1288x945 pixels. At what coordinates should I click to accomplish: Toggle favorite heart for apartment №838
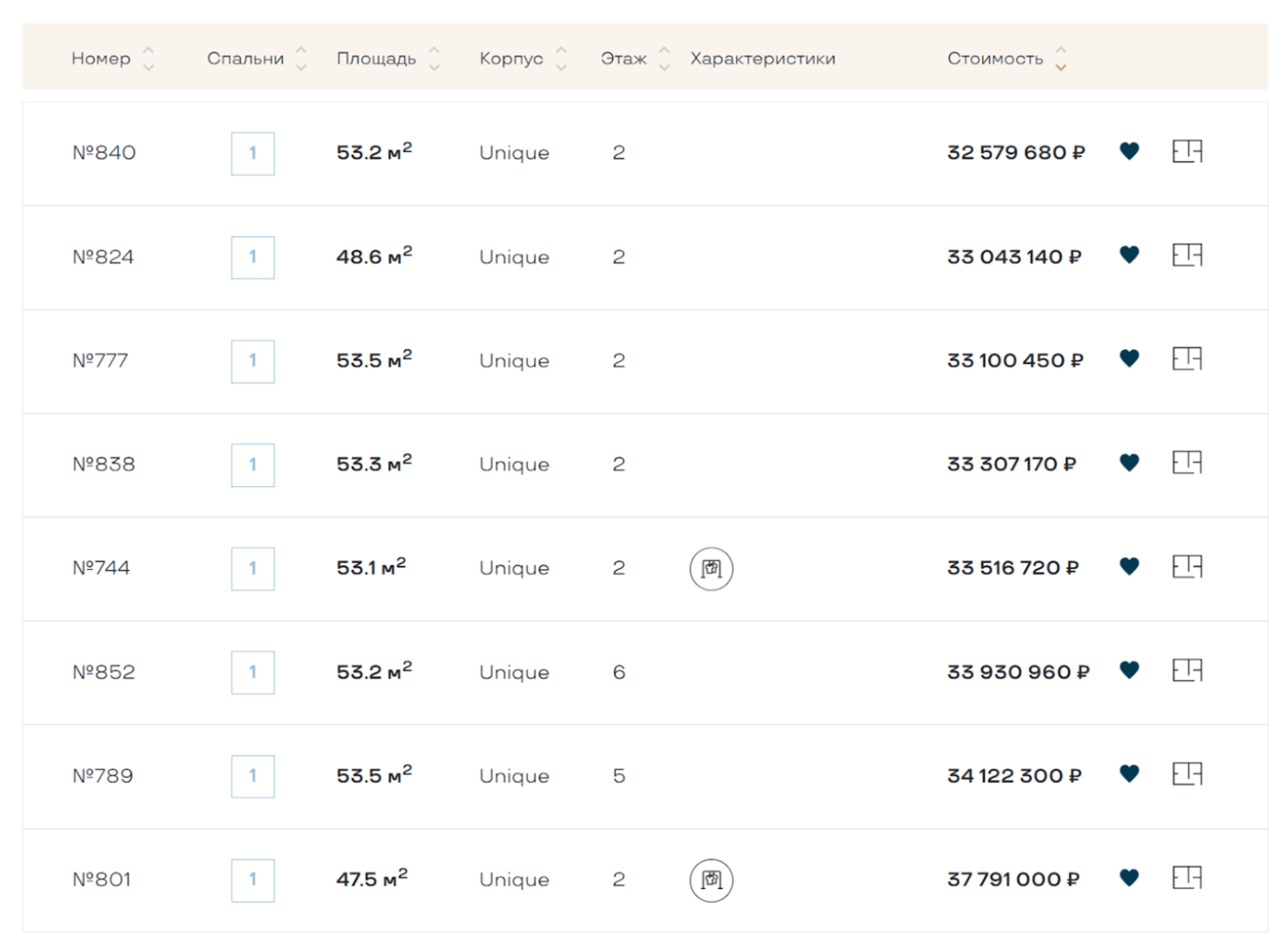pos(1129,463)
